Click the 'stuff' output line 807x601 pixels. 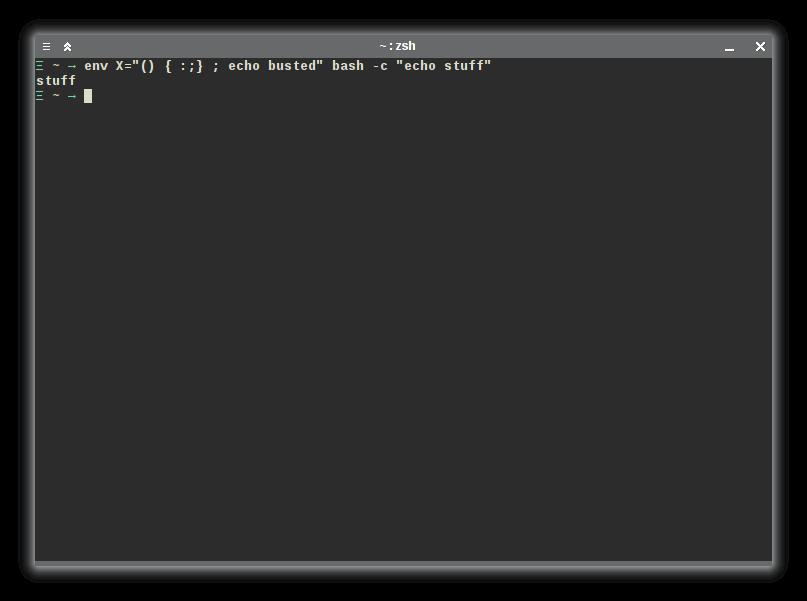(x=56, y=81)
